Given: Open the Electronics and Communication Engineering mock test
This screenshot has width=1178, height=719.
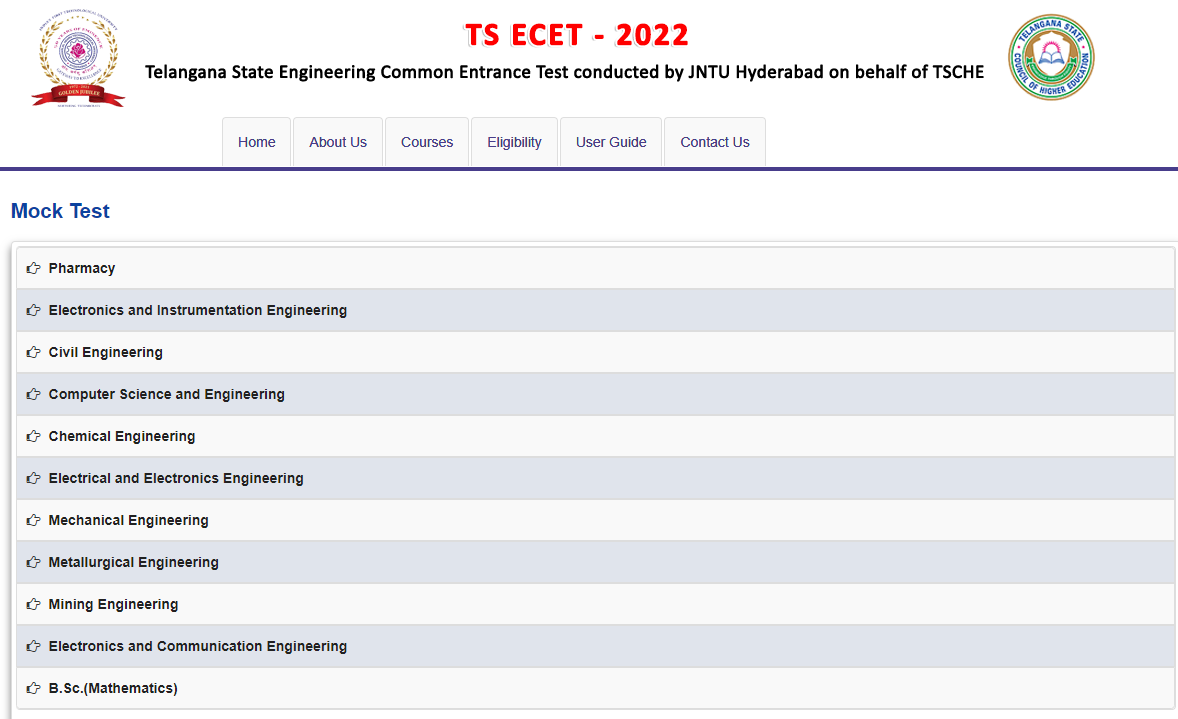Looking at the screenshot, I should [x=197, y=645].
